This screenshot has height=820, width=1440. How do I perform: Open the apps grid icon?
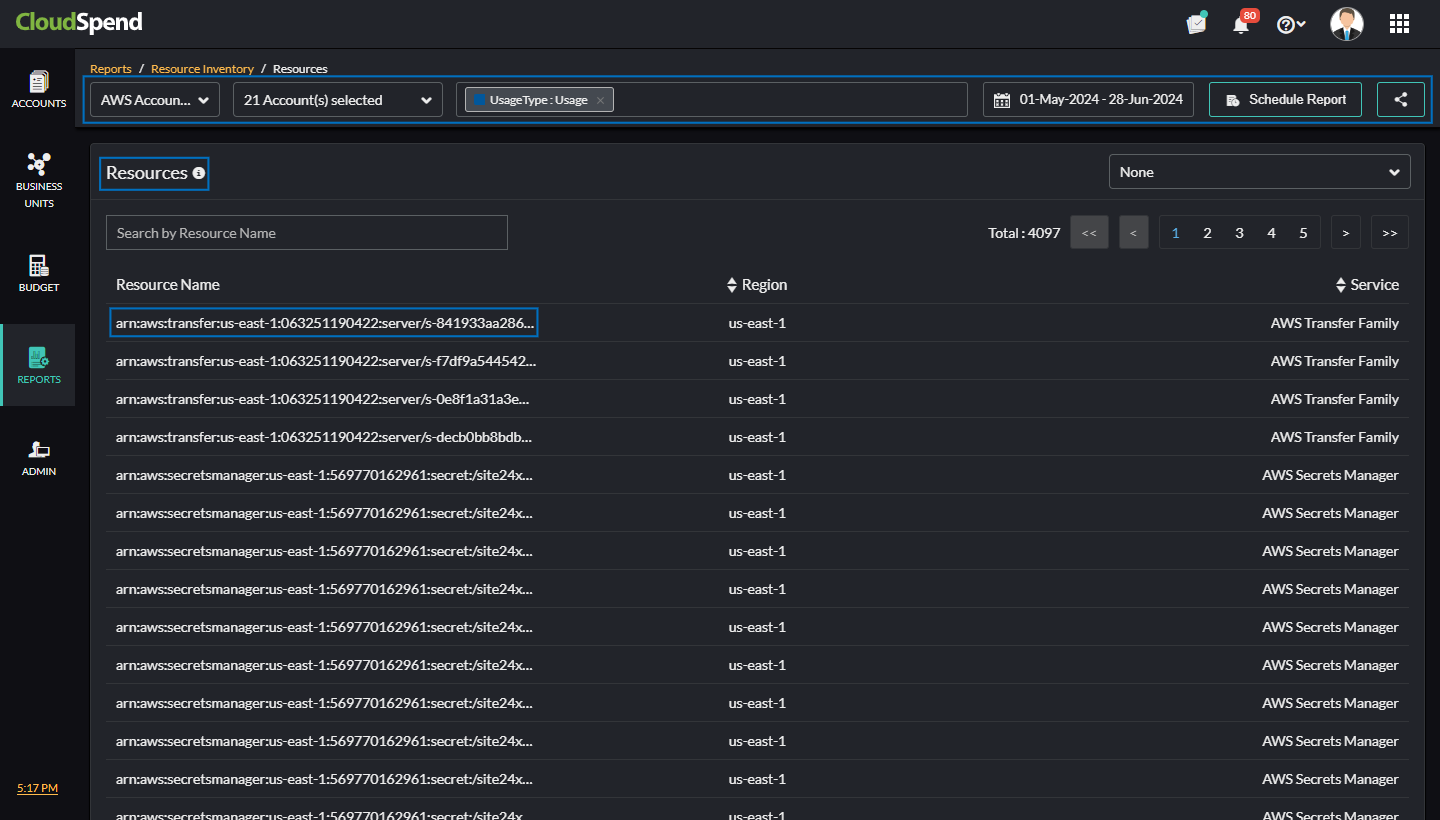(1399, 24)
